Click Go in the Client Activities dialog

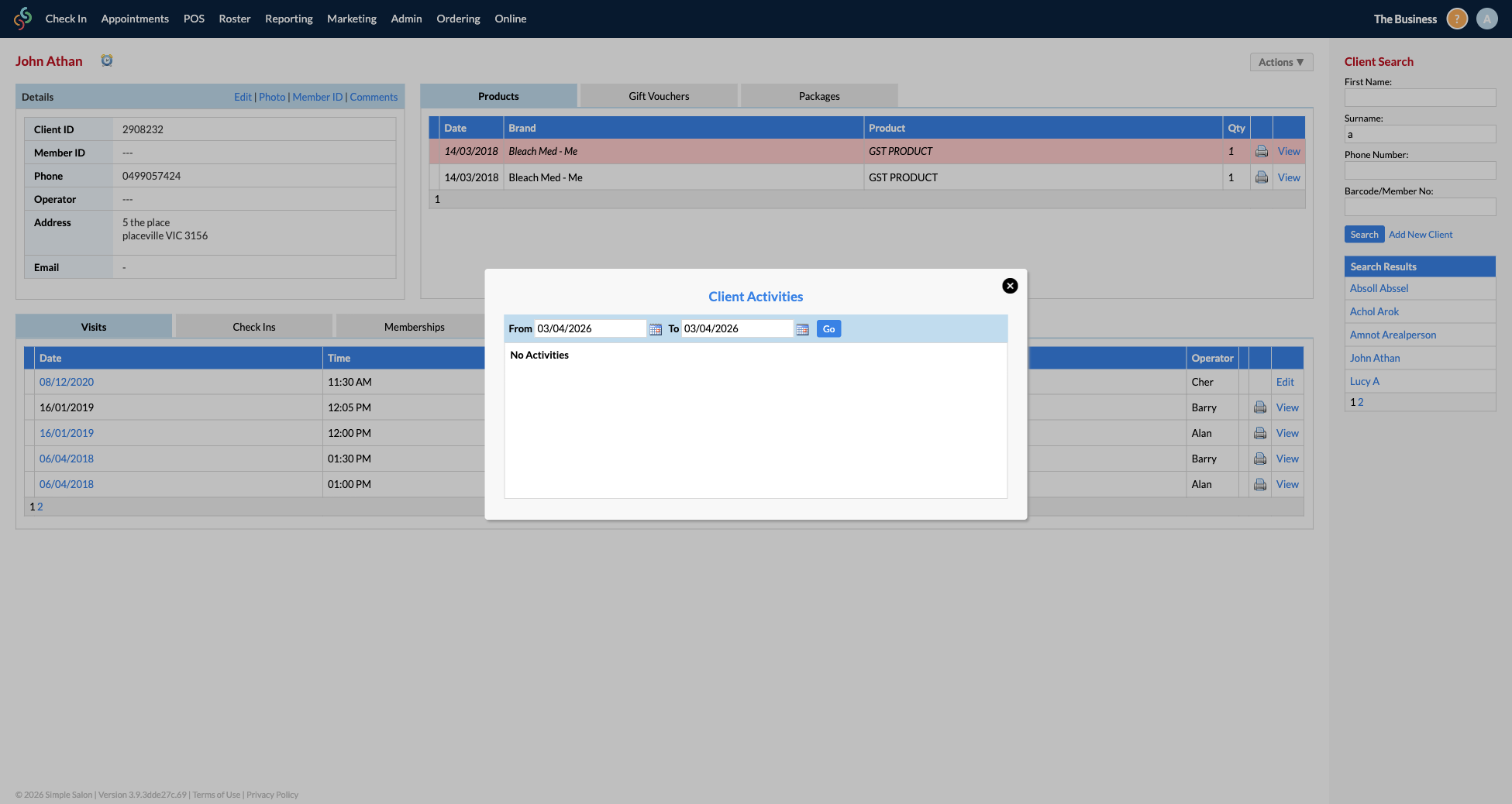[x=828, y=328]
